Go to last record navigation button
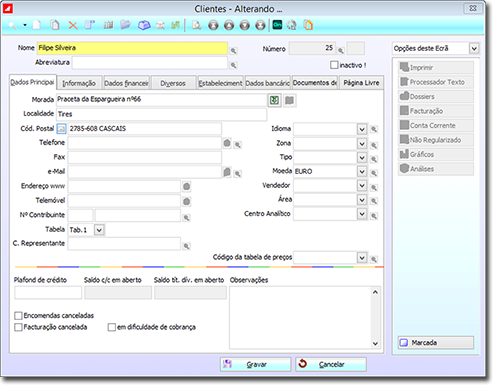496x389 pixels. point(260,25)
